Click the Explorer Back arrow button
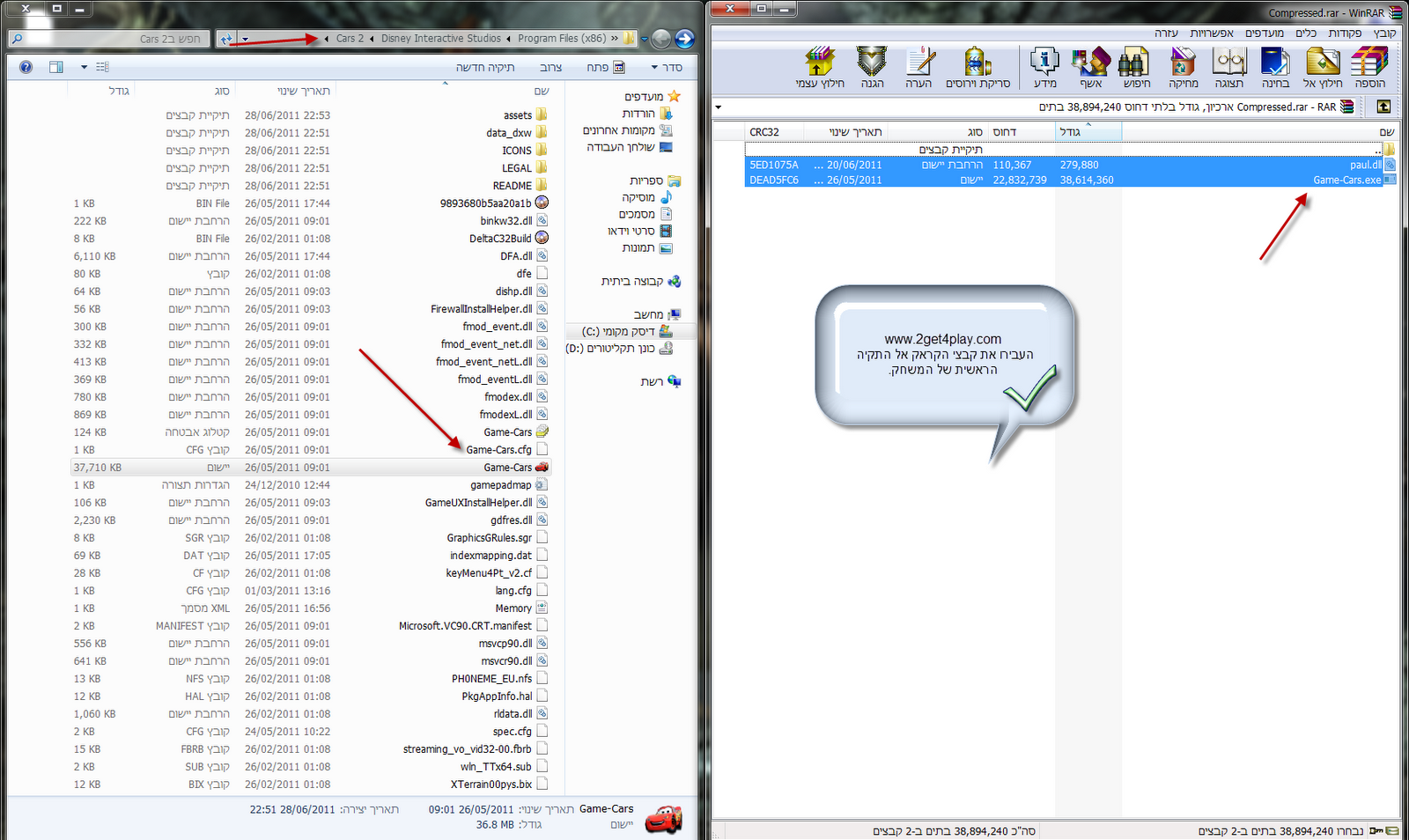Image resolution: width=1409 pixels, height=840 pixels. tap(684, 39)
